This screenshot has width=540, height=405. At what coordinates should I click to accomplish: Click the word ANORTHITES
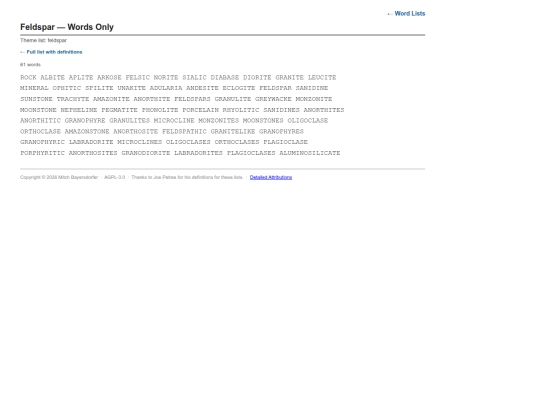tap(324, 110)
